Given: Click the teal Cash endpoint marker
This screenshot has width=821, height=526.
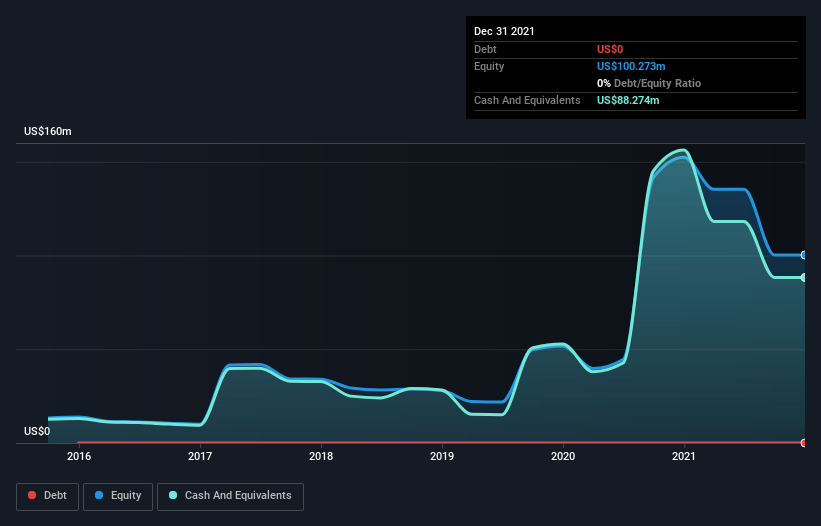Looking at the screenshot, I should [x=804, y=277].
